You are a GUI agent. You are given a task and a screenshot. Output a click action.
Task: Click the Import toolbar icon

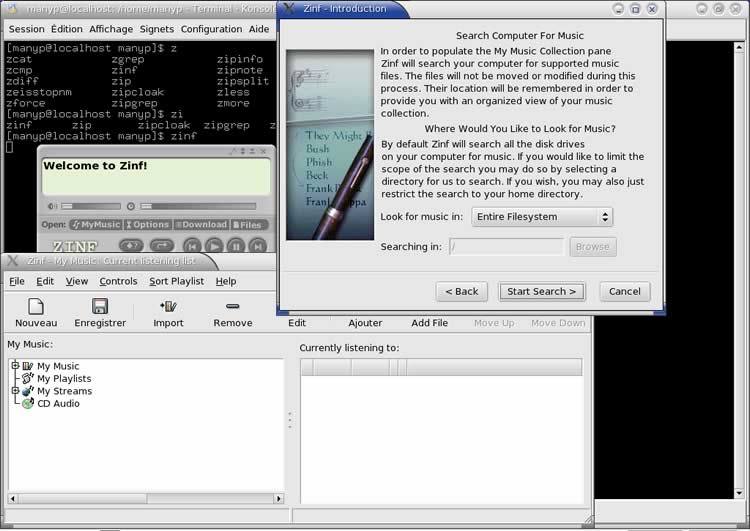[x=168, y=306]
